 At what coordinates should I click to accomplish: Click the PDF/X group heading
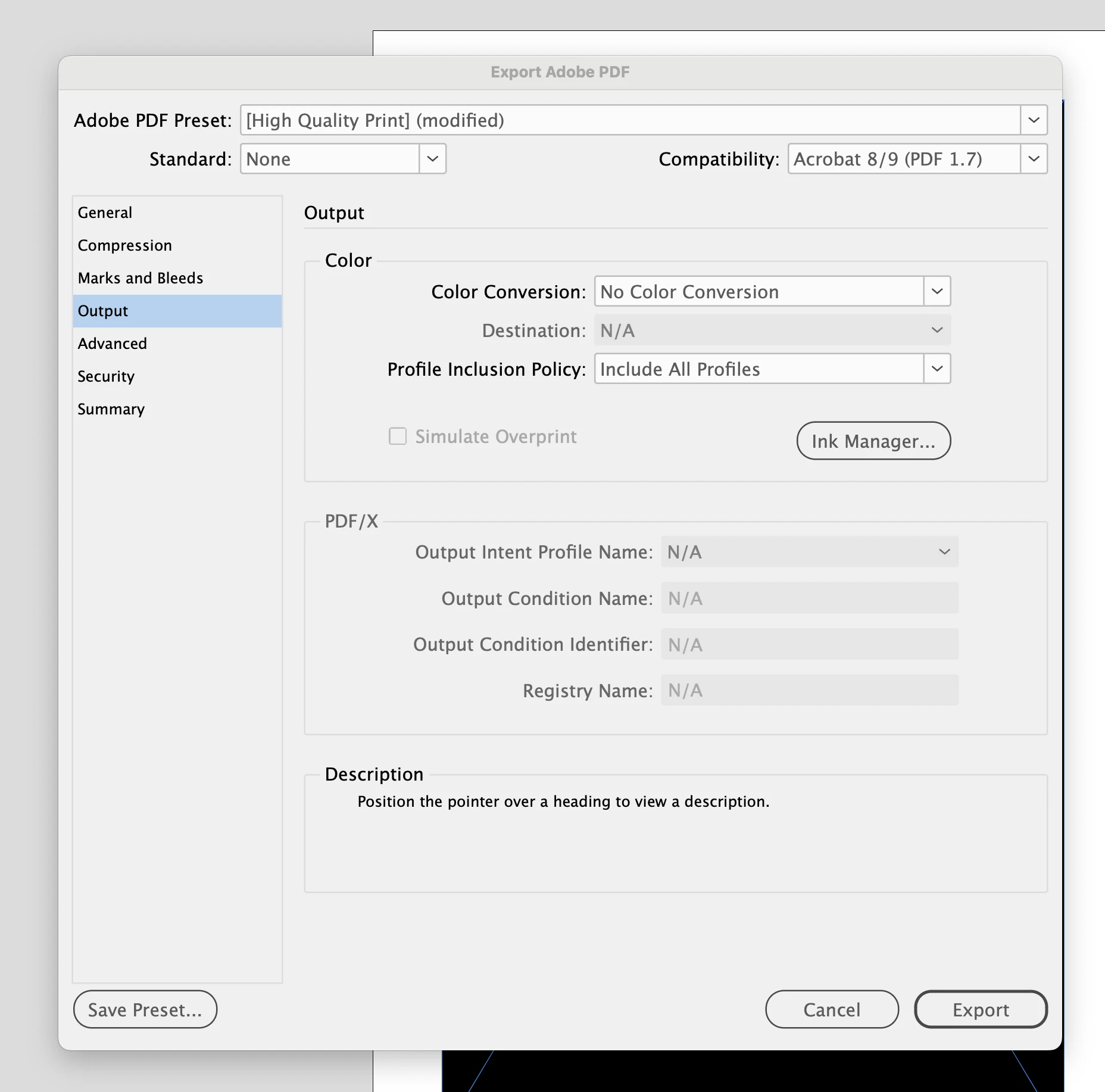point(351,522)
